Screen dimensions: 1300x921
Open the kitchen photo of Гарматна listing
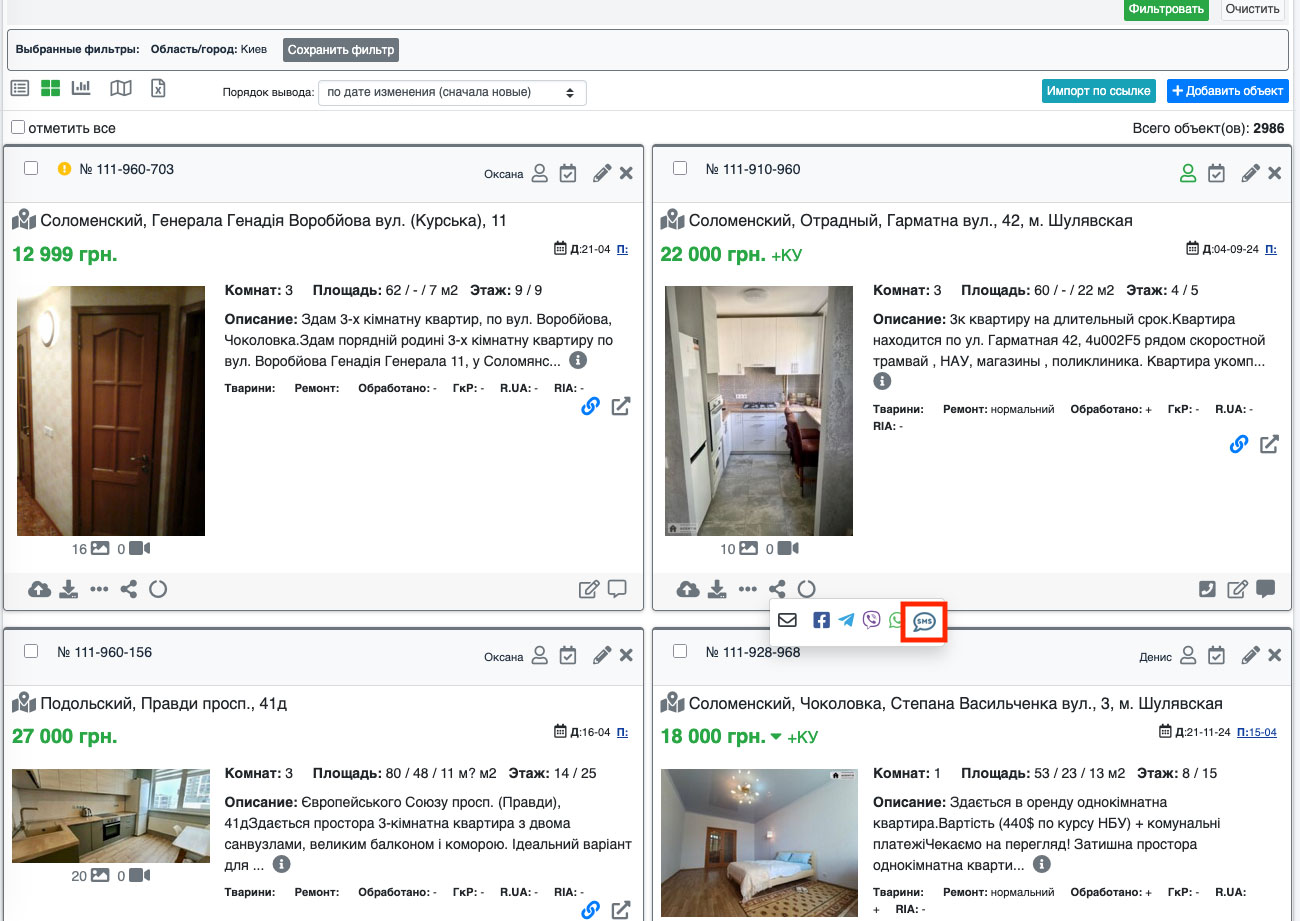[x=759, y=411]
